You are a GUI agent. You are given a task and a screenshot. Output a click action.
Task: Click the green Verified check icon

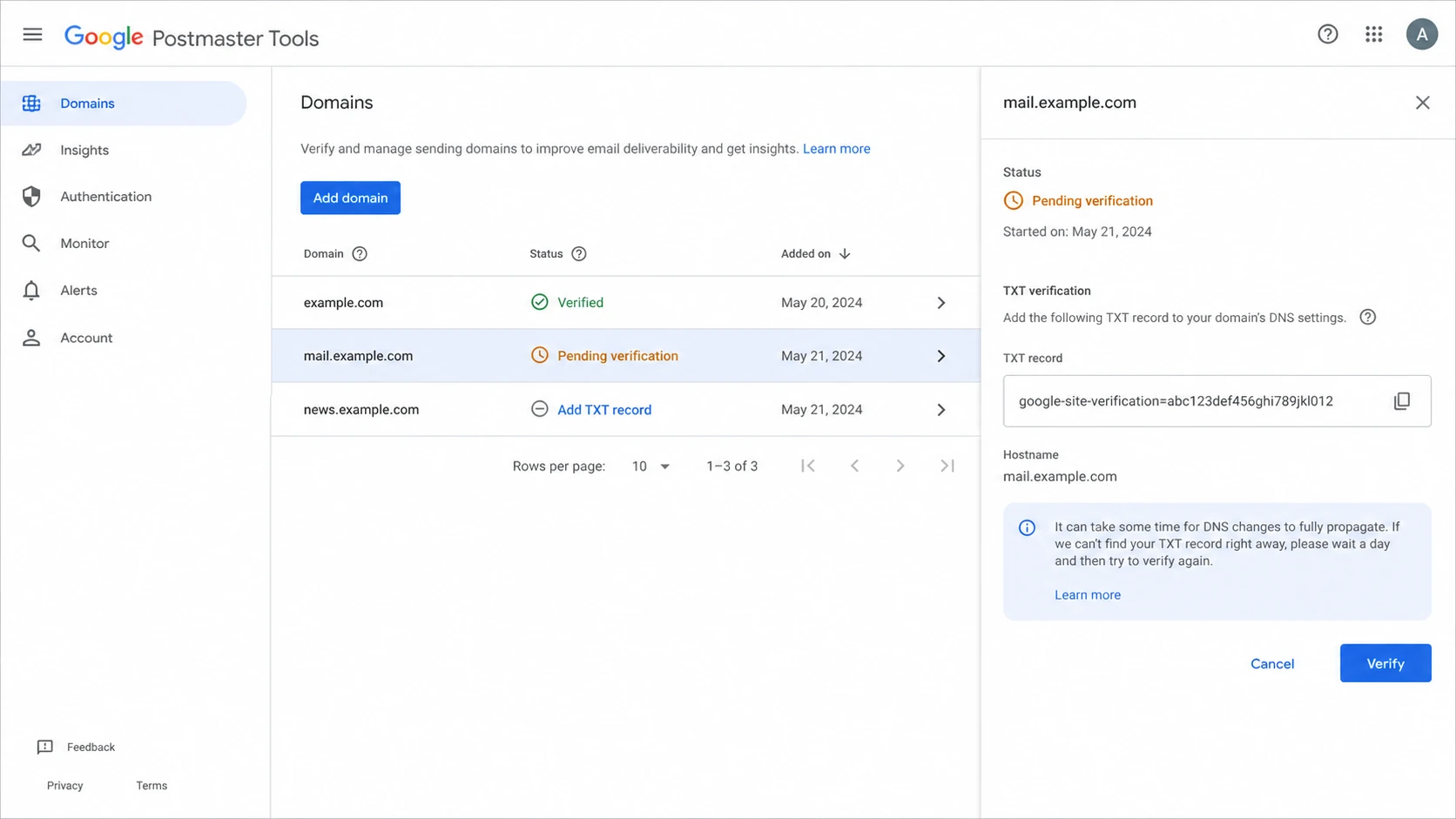540,302
